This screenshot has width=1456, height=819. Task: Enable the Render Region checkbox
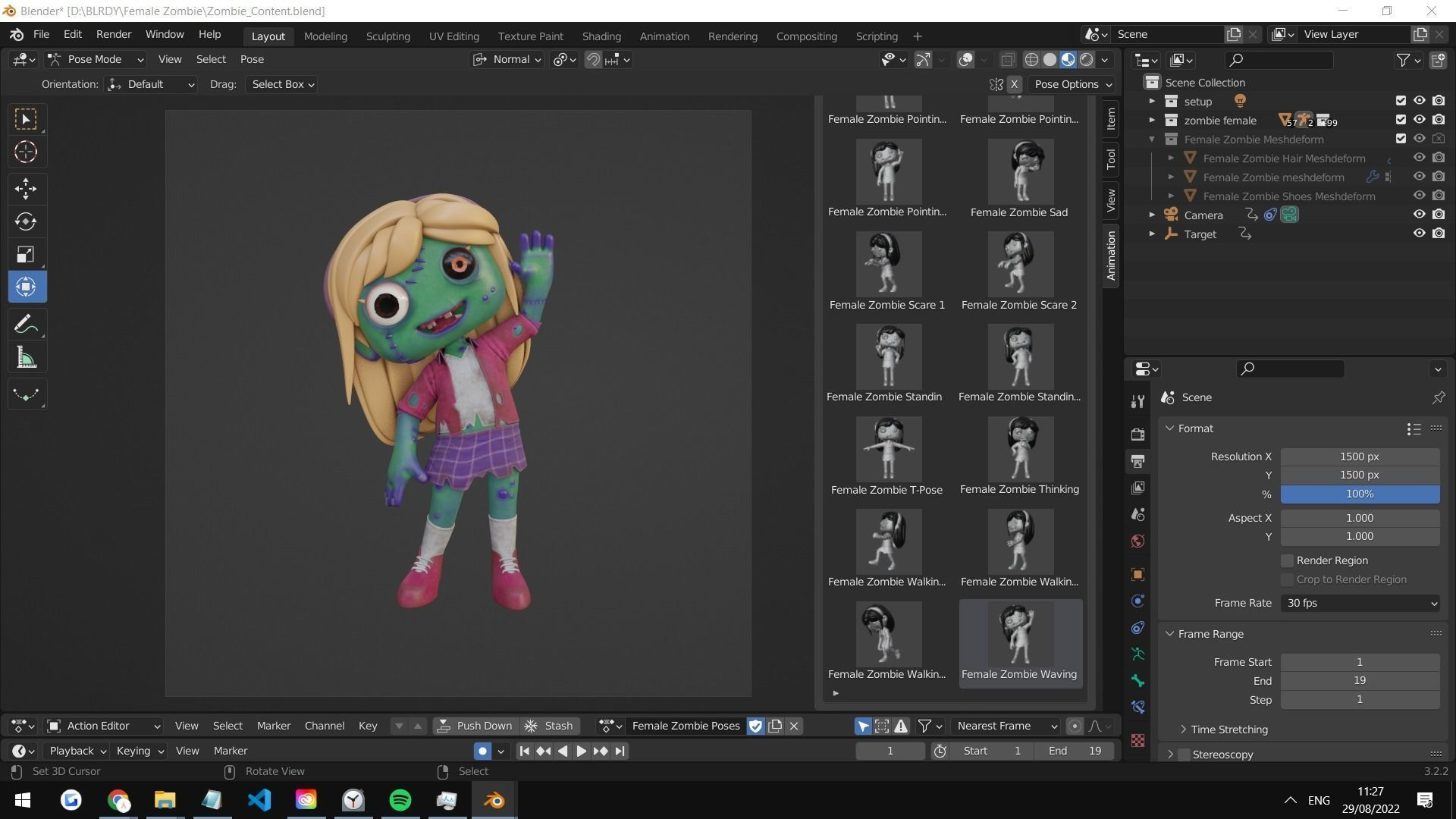tap(1287, 560)
